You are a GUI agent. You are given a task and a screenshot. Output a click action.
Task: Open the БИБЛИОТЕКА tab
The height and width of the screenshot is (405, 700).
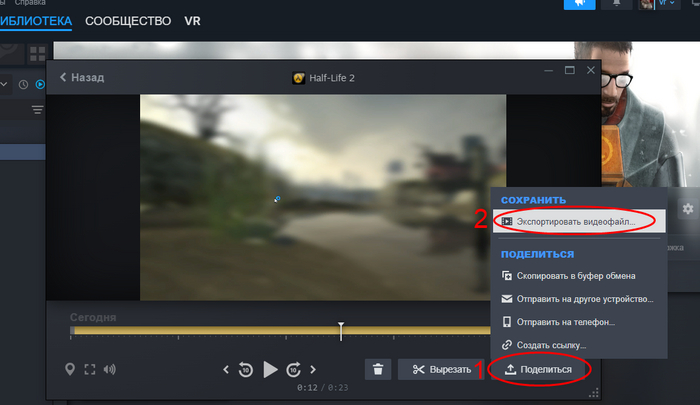(36, 21)
